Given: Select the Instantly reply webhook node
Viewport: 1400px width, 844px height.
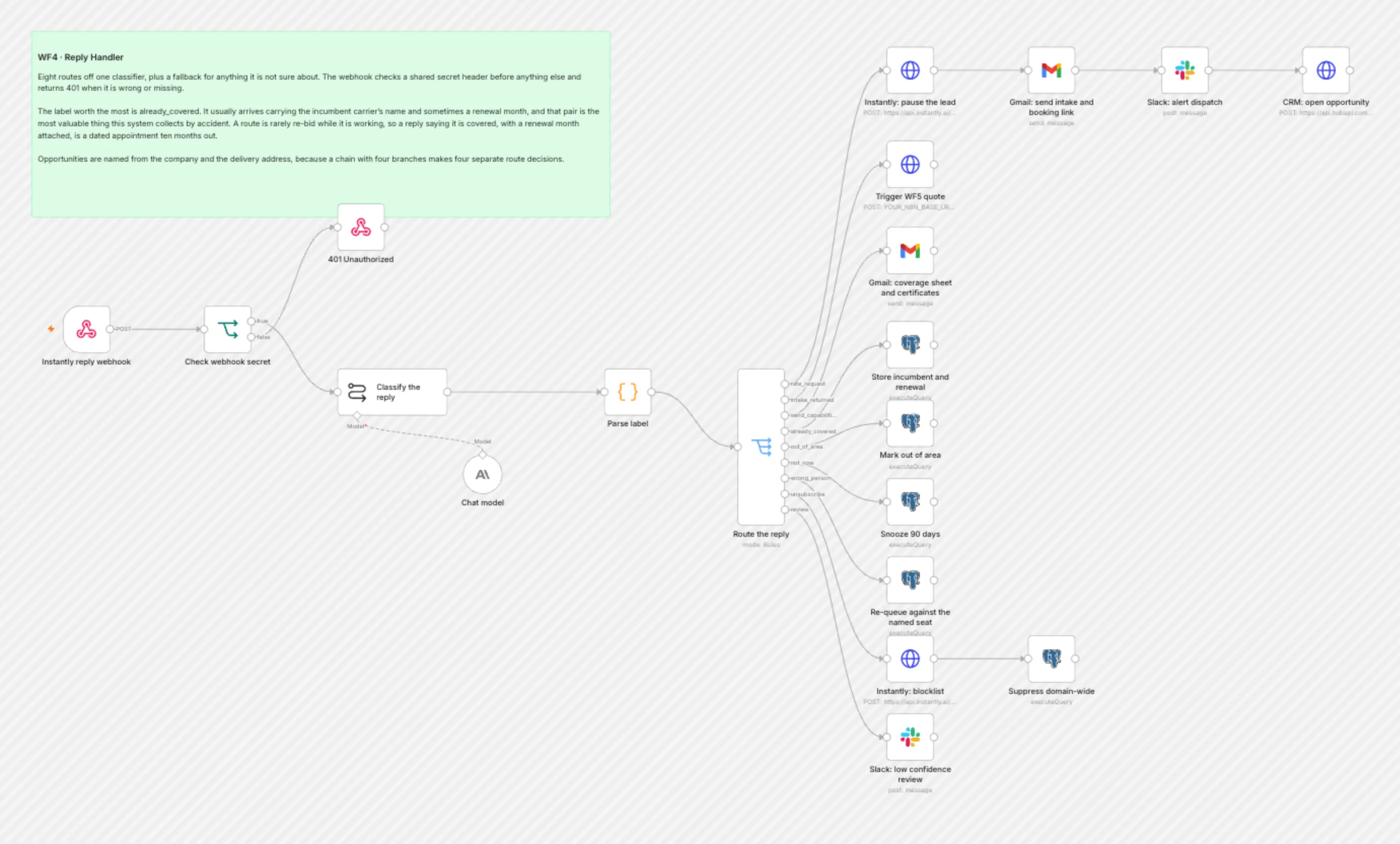Looking at the screenshot, I should click(x=86, y=329).
